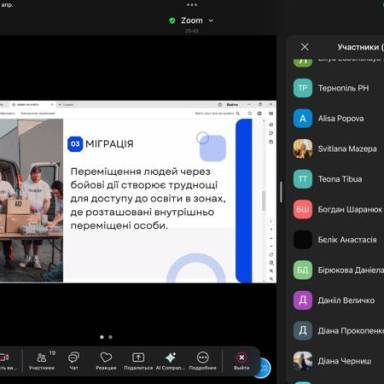Viewport: 384px width, 384px height.
Task: Expand the Zoom meeting info dropdown
Action: [211, 21]
